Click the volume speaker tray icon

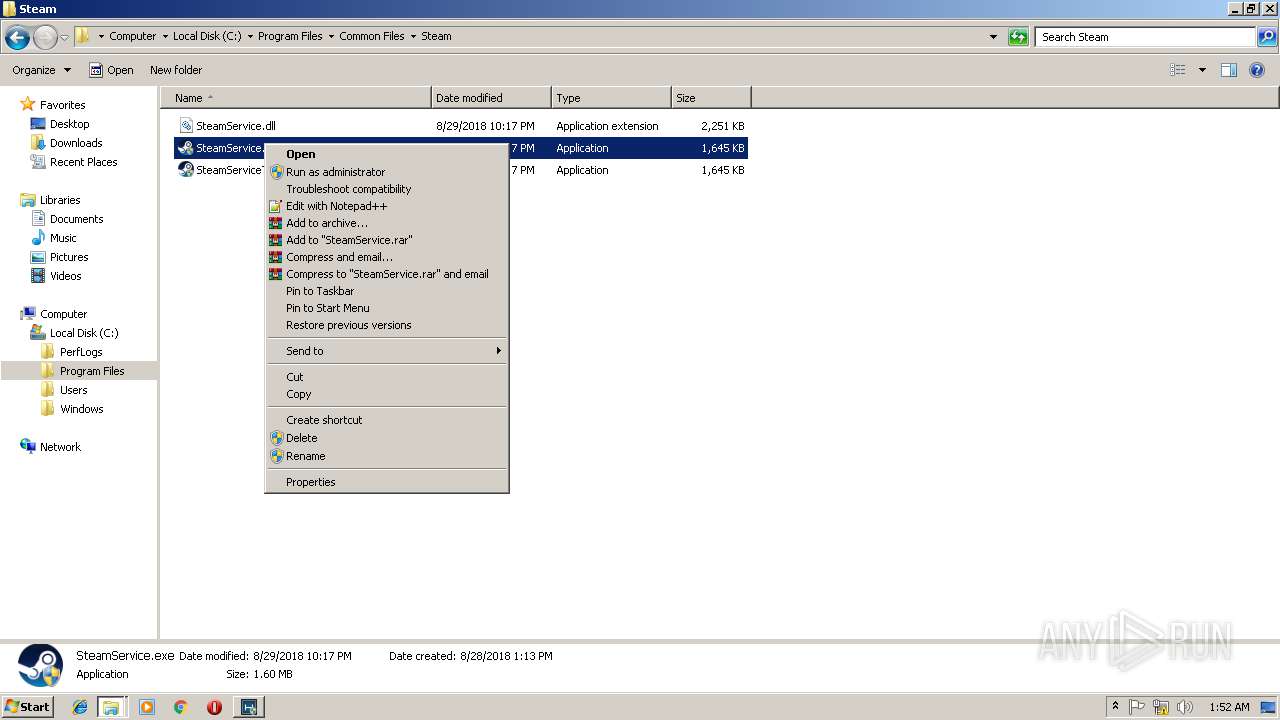point(1185,707)
